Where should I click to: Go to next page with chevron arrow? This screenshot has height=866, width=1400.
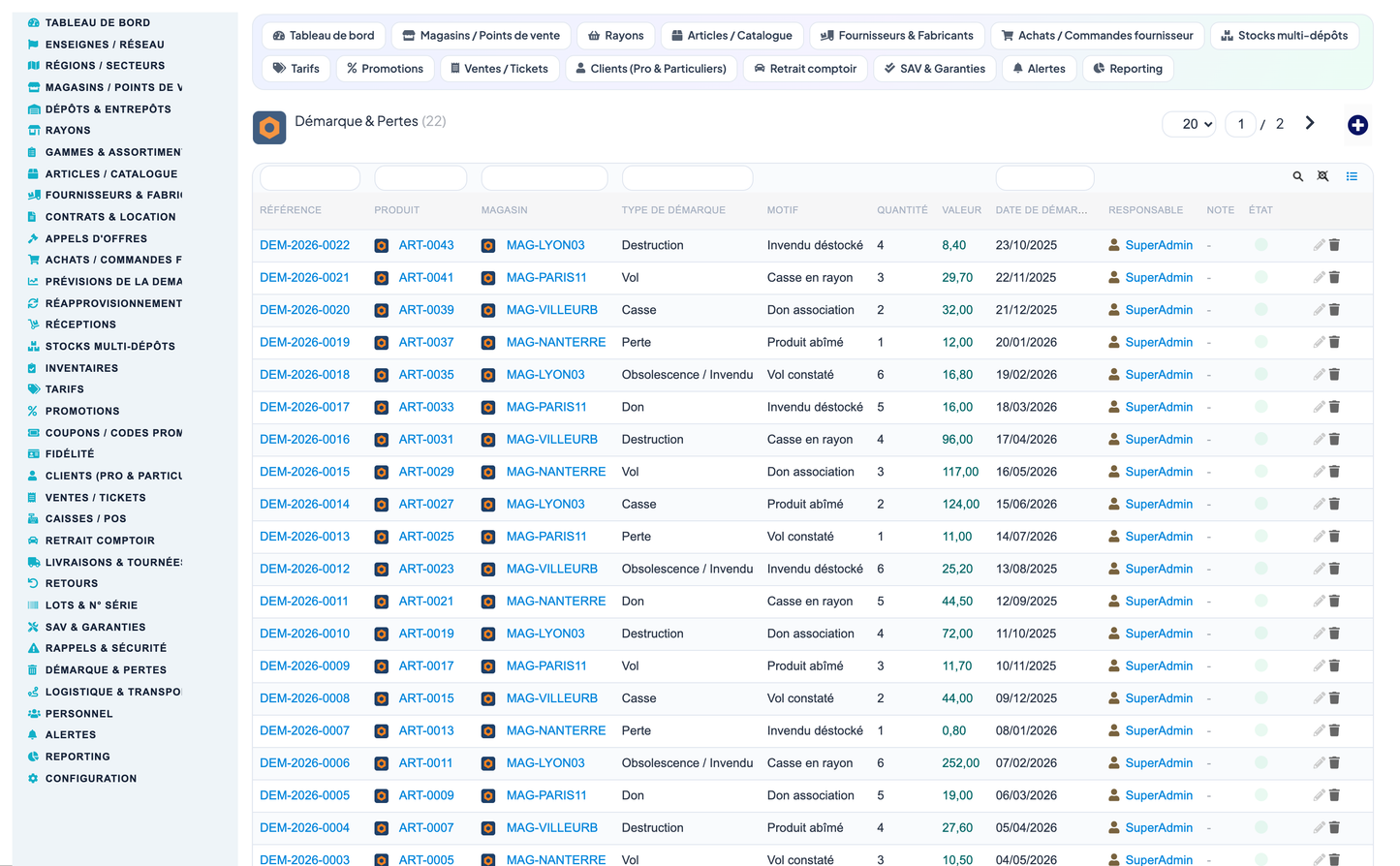[x=1310, y=123]
